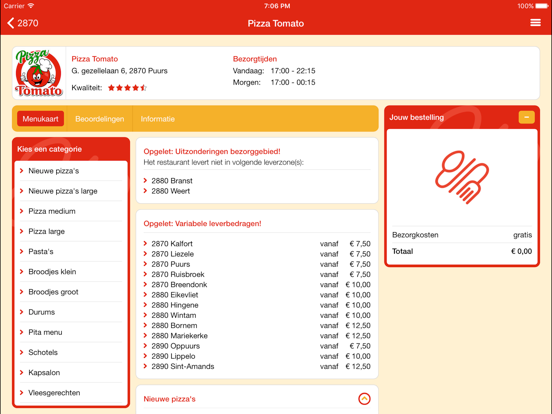552x414 pixels.
Task: Select category Nieuwe pizza's large
Action: (x=71, y=191)
